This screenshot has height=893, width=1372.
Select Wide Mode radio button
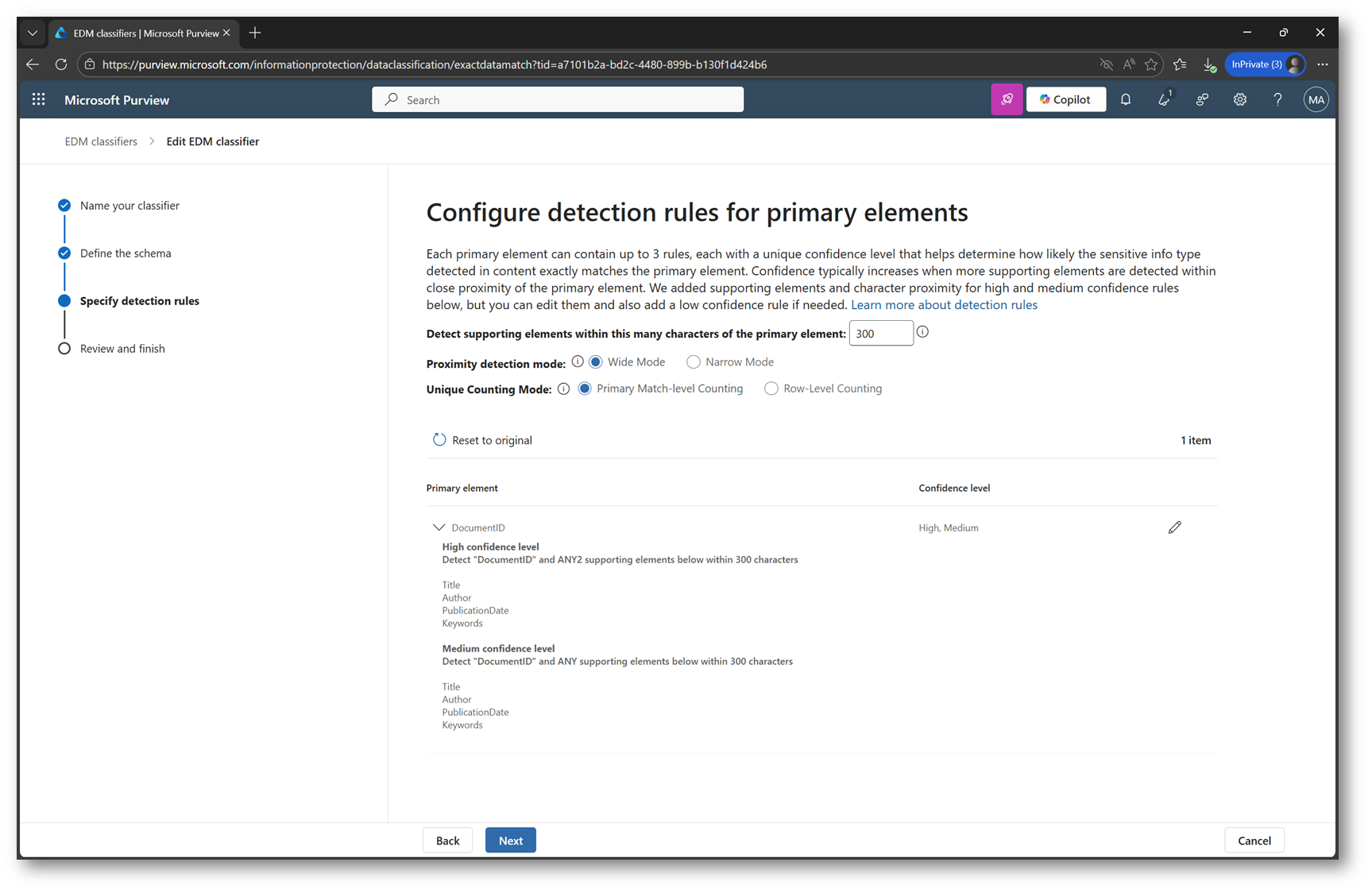coord(596,362)
